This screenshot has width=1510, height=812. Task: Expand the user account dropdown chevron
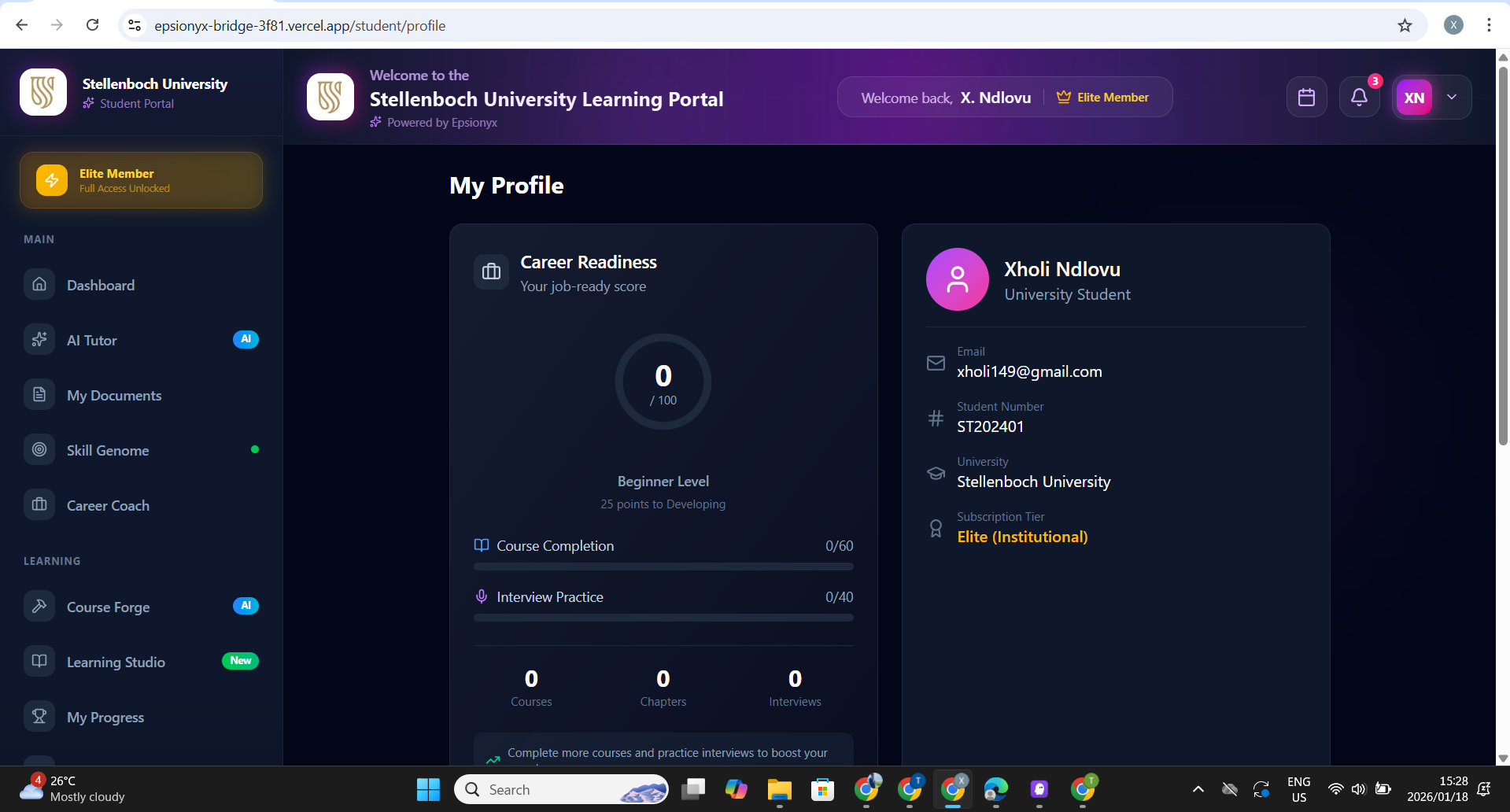click(1452, 97)
